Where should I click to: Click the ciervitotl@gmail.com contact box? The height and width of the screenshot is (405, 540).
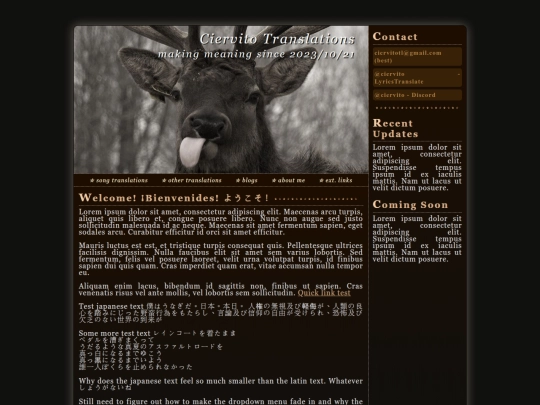tap(417, 56)
